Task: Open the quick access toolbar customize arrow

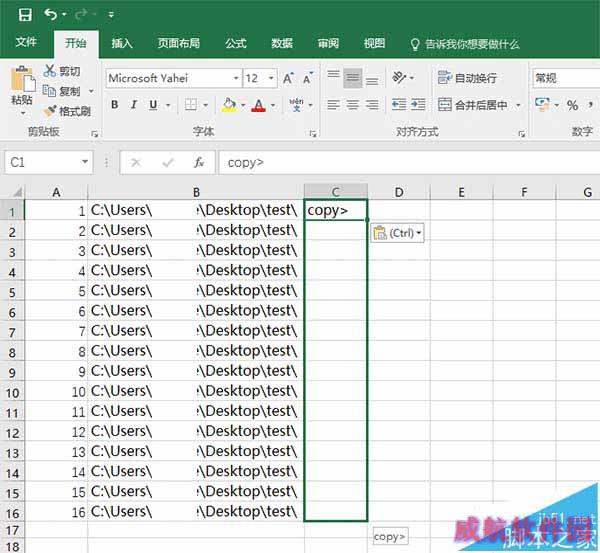Action: click(111, 15)
